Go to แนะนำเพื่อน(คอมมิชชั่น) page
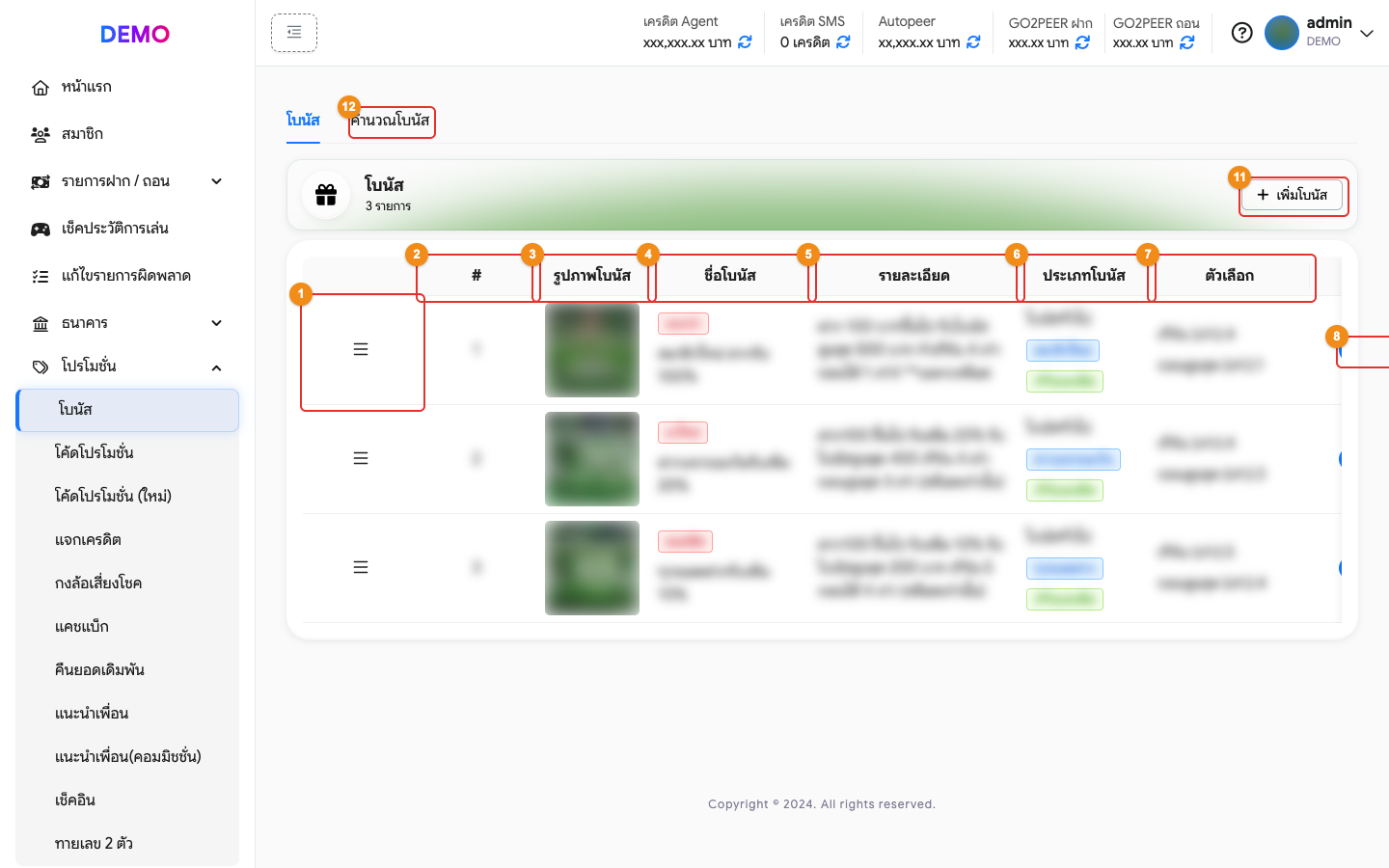The width and height of the screenshot is (1389, 868). (127, 756)
